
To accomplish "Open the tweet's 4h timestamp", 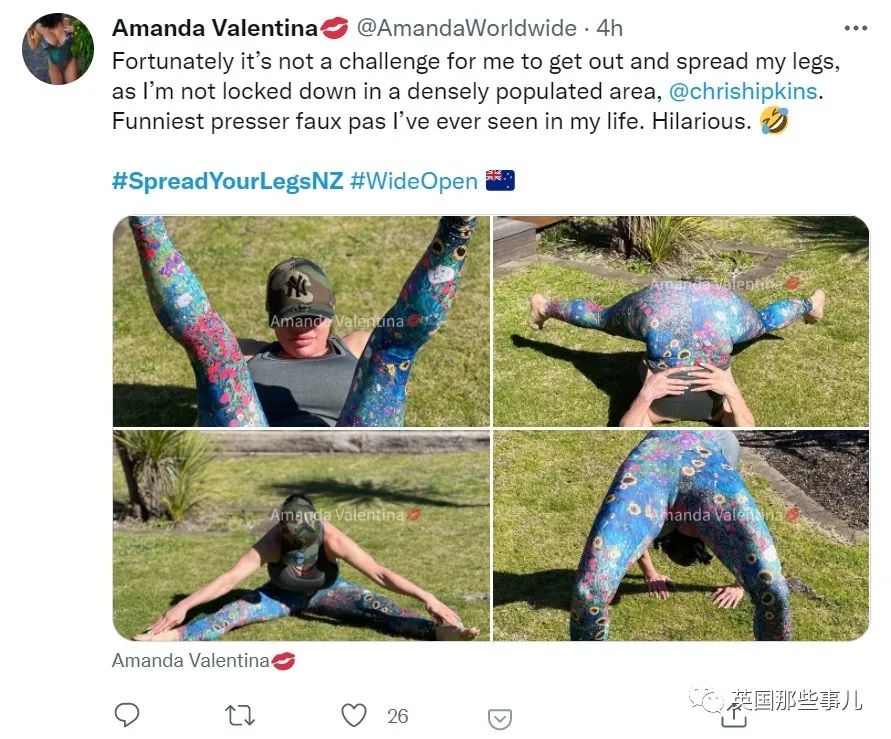I will [610, 28].
